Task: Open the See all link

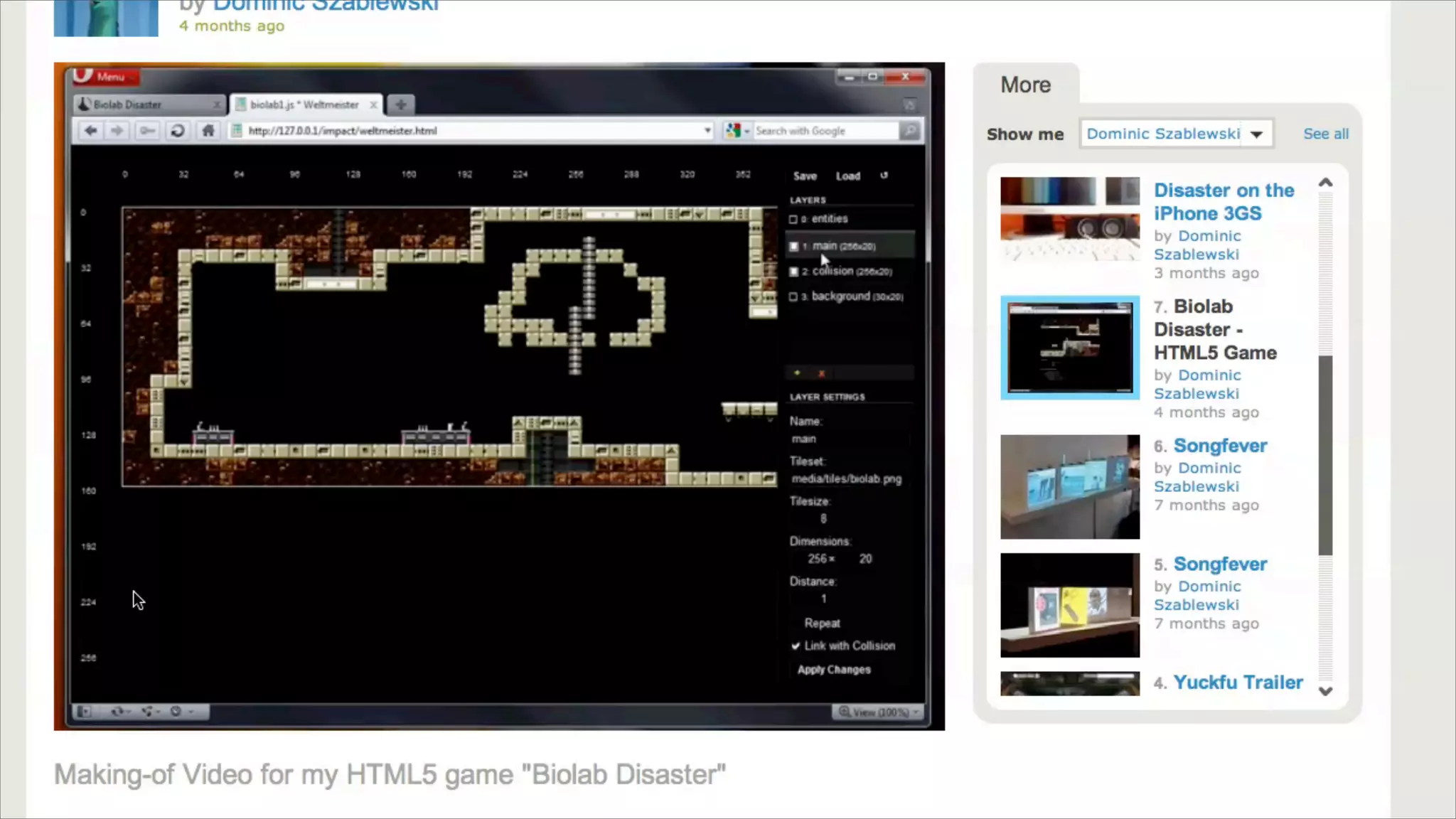Action: 1325,134
